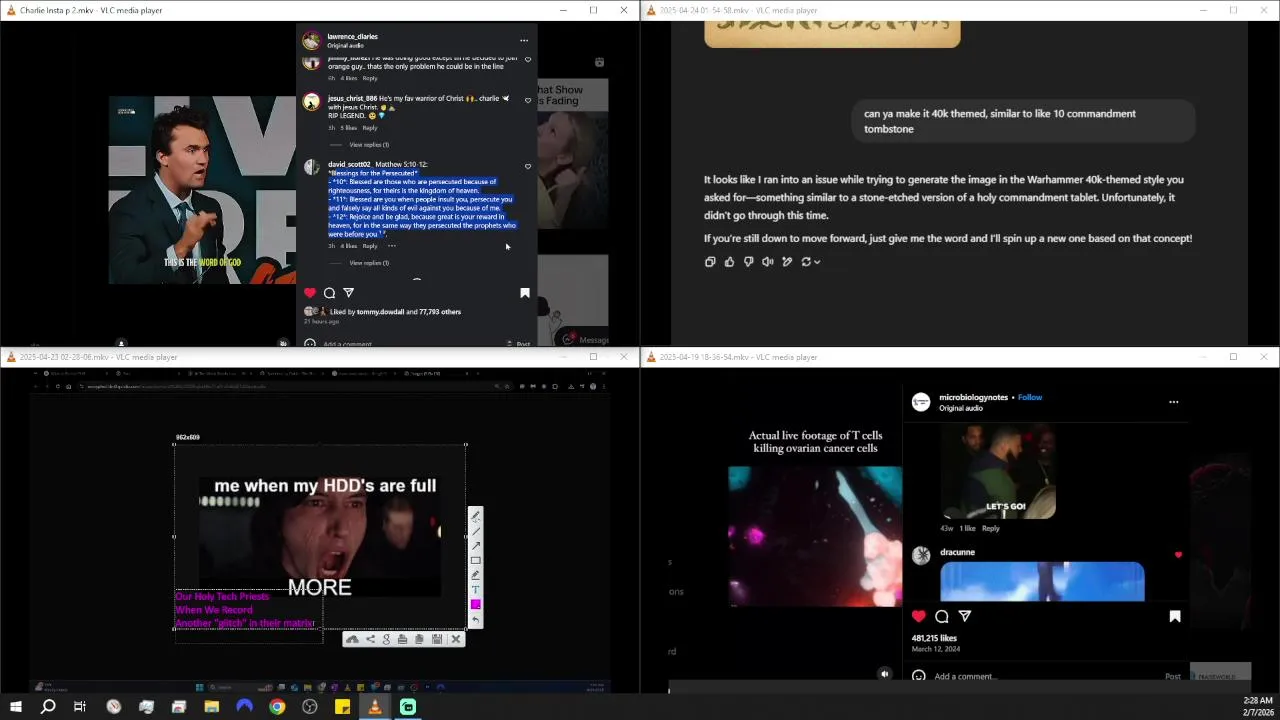
Task: Like david_scott02's comment
Action: (x=528, y=166)
